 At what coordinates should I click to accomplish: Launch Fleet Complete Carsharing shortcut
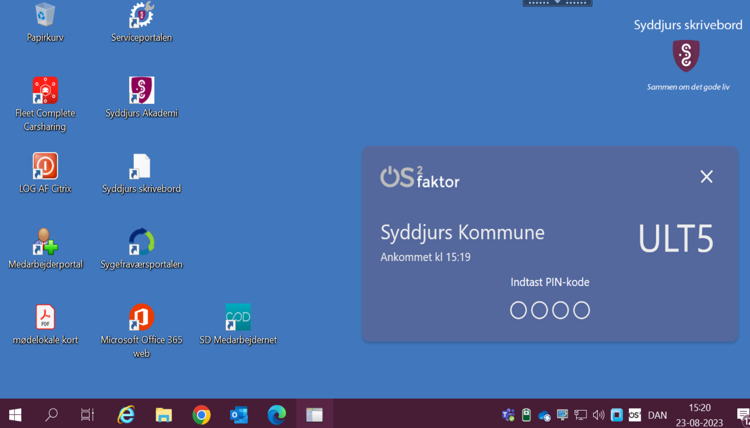[44, 91]
